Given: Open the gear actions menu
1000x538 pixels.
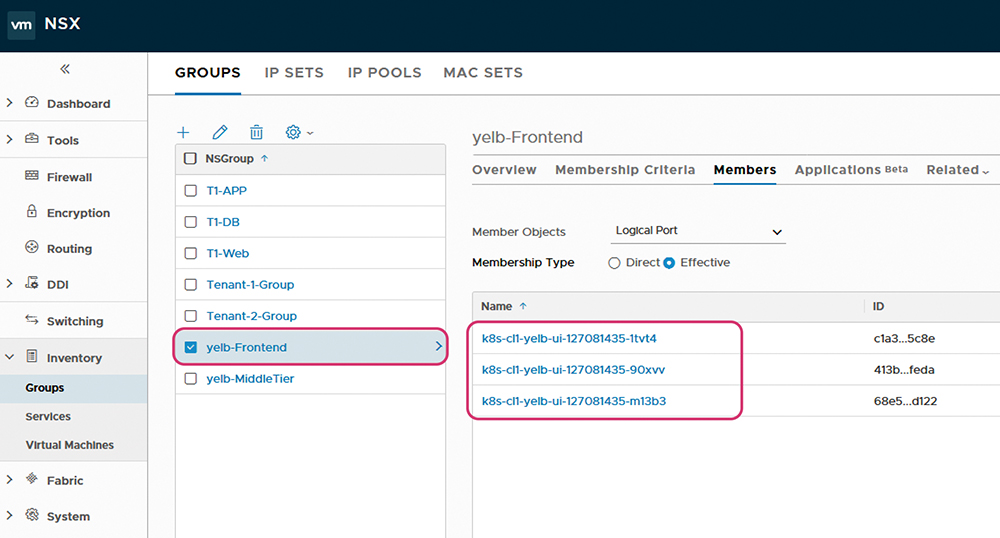Looking at the screenshot, I should 299,133.
